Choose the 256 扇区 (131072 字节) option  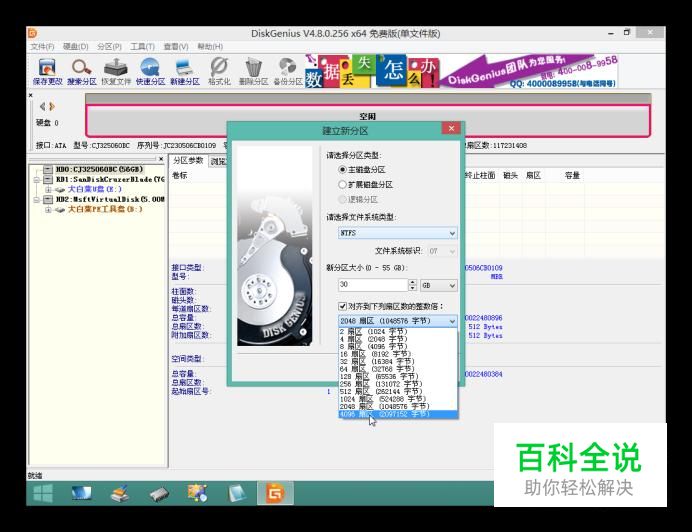(x=398, y=384)
